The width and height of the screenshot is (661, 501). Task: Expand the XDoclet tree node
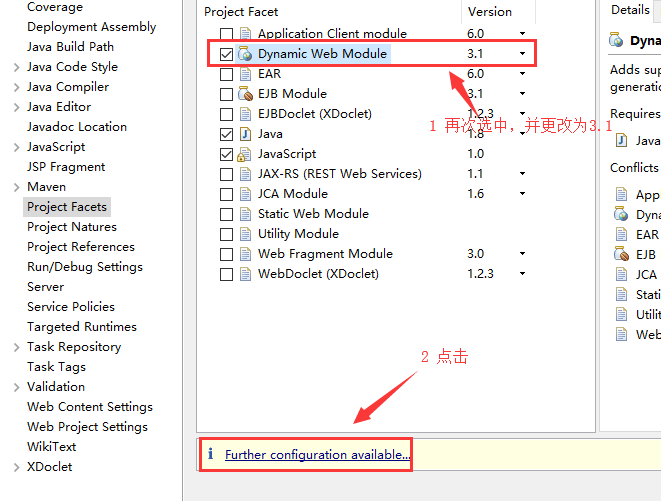tap(16, 467)
